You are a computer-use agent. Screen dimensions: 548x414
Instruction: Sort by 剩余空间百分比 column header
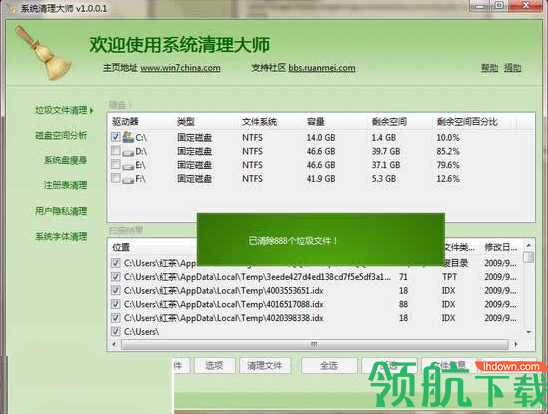[467, 122]
